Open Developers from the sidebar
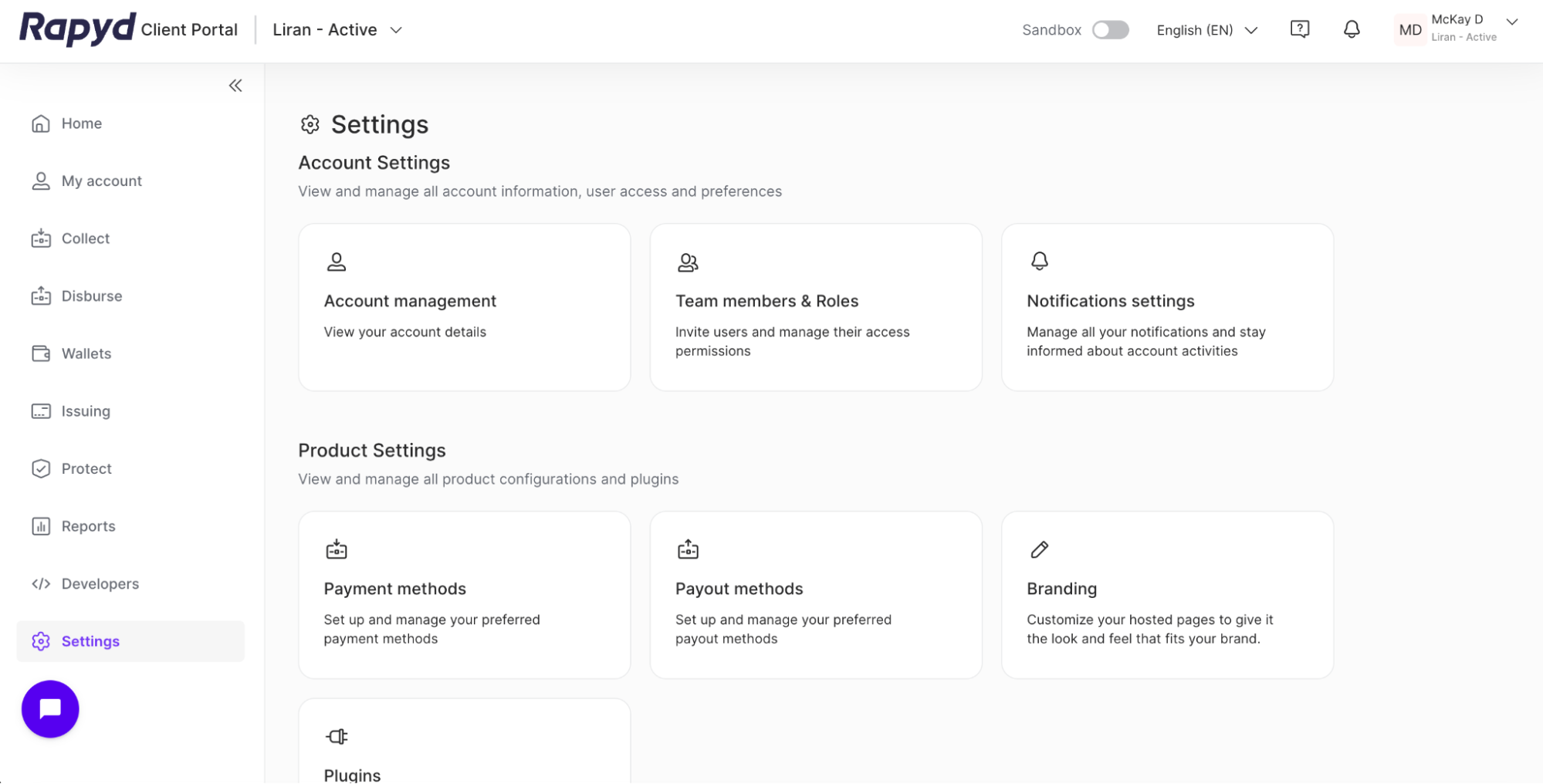 click(100, 583)
